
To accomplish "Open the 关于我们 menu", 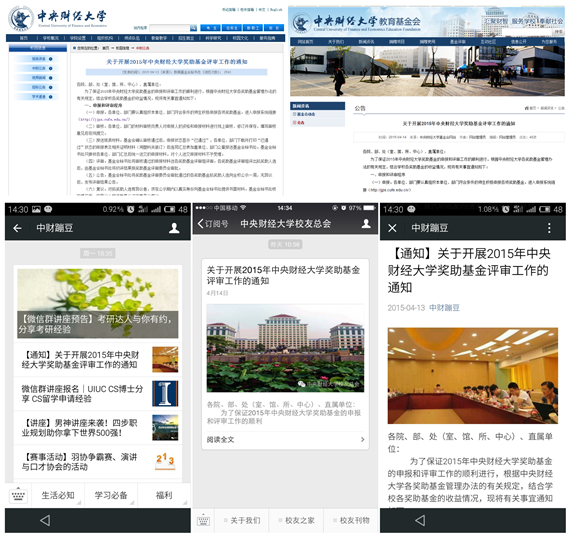I will pos(242,521).
